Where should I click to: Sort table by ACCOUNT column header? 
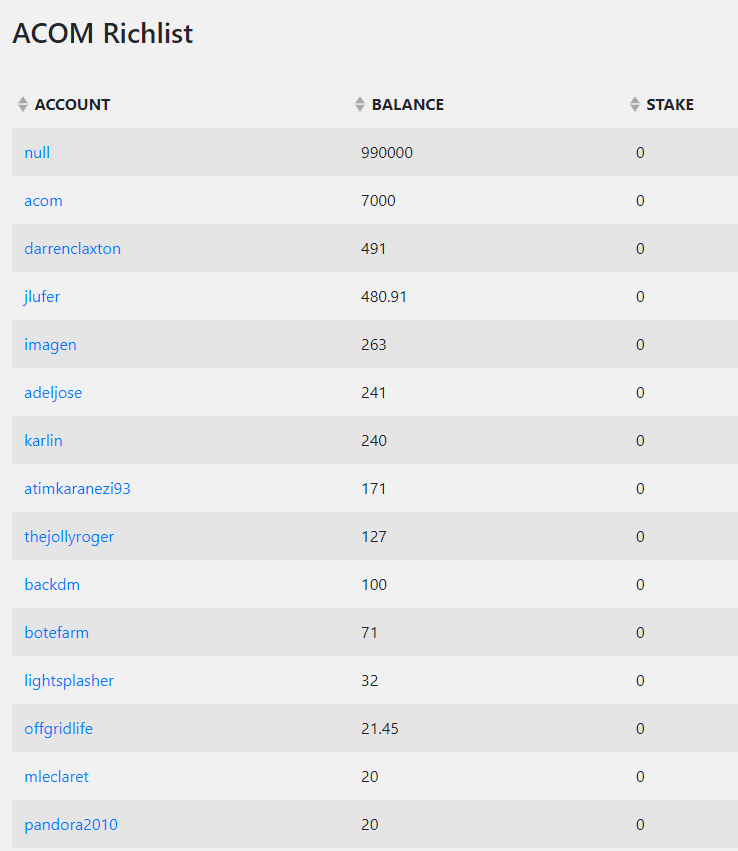pos(72,105)
